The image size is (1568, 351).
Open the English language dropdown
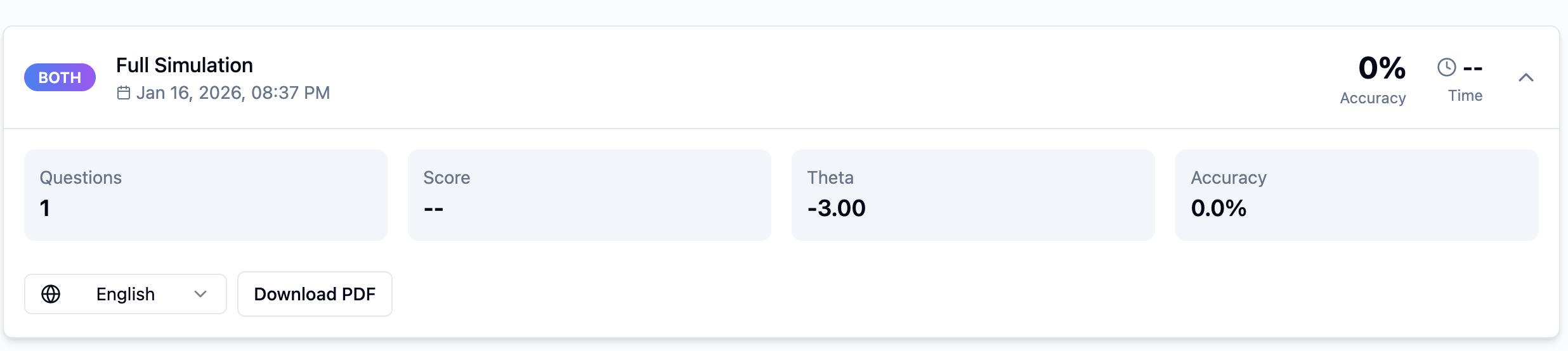126,294
